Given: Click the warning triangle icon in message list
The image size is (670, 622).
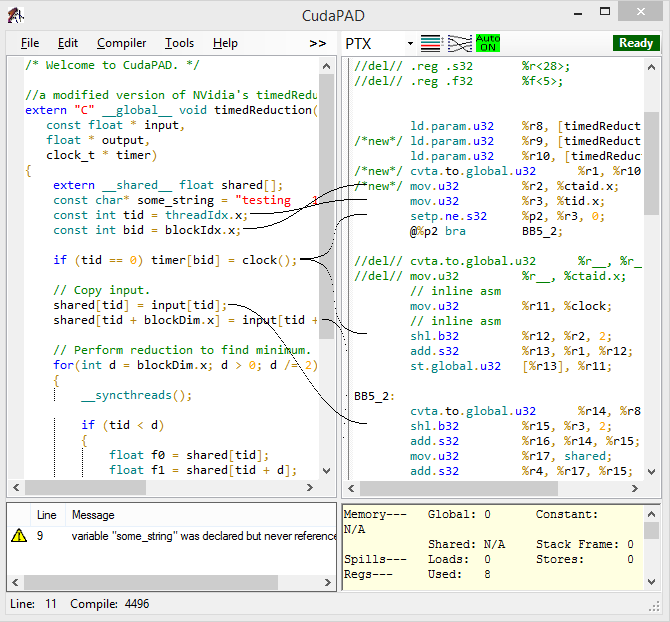Looking at the screenshot, I should point(18,536).
